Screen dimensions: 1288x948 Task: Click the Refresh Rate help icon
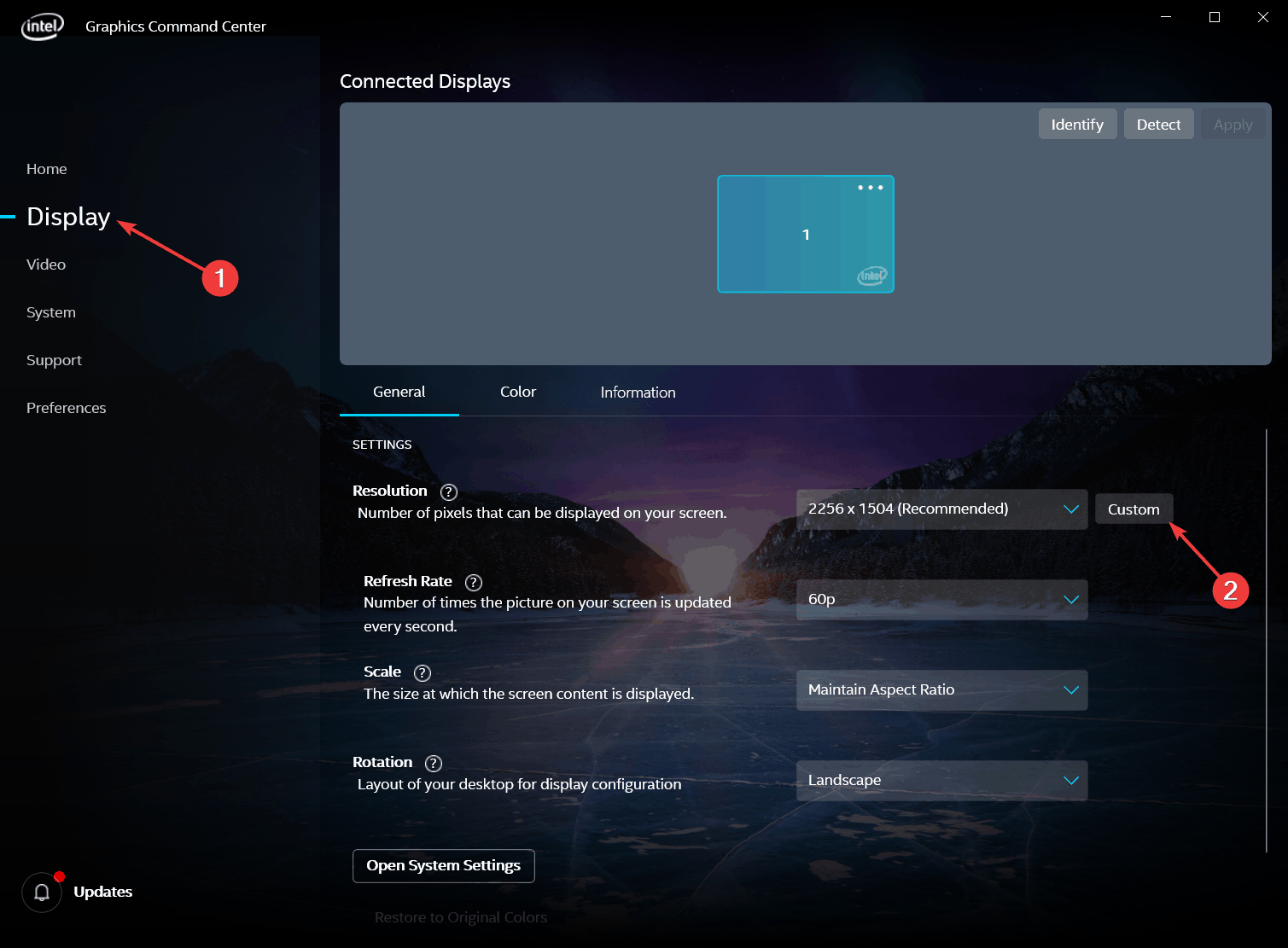click(x=474, y=583)
